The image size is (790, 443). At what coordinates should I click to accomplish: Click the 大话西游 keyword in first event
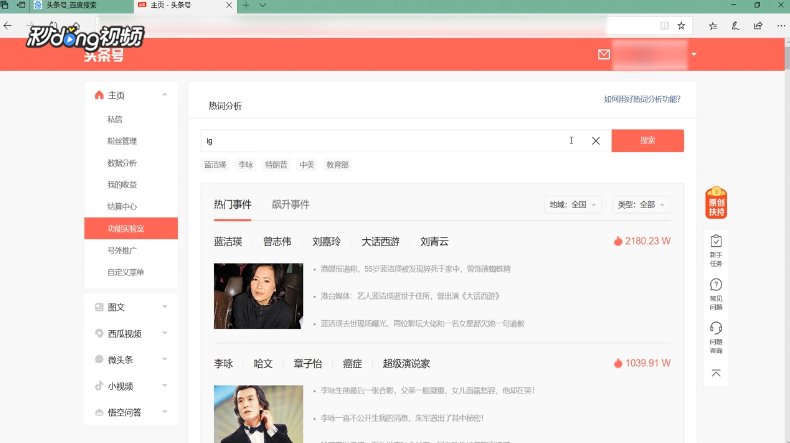(x=380, y=242)
